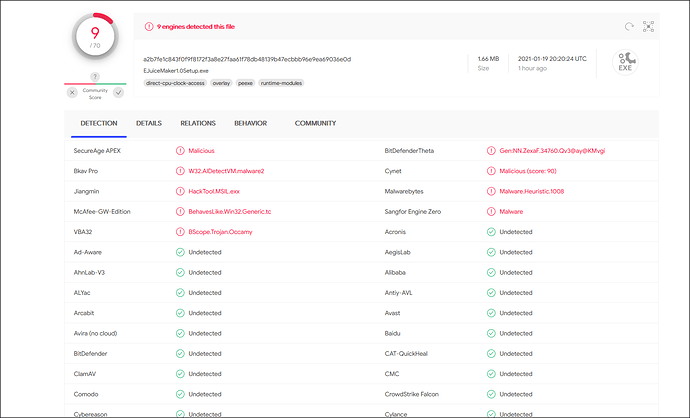Click Cynet malicious alert icon
The width and height of the screenshot is (690, 418).
pos(491,171)
